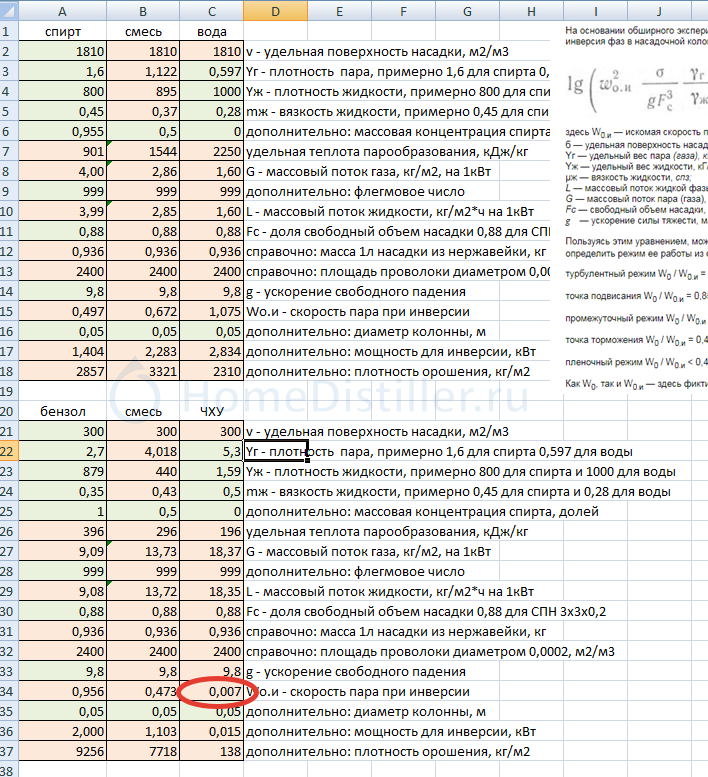Image resolution: width=708 pixels, height=777 pixels.
Task: Click cell A7 with value 901
Action: [x=62, y=151]
